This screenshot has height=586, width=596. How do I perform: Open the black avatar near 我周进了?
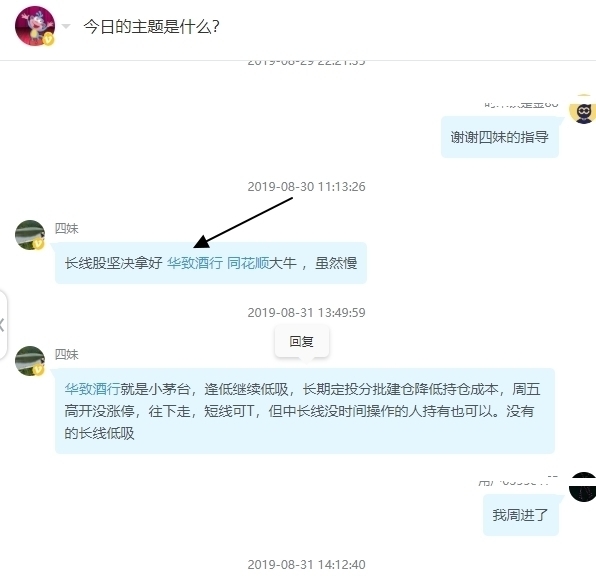583,487
